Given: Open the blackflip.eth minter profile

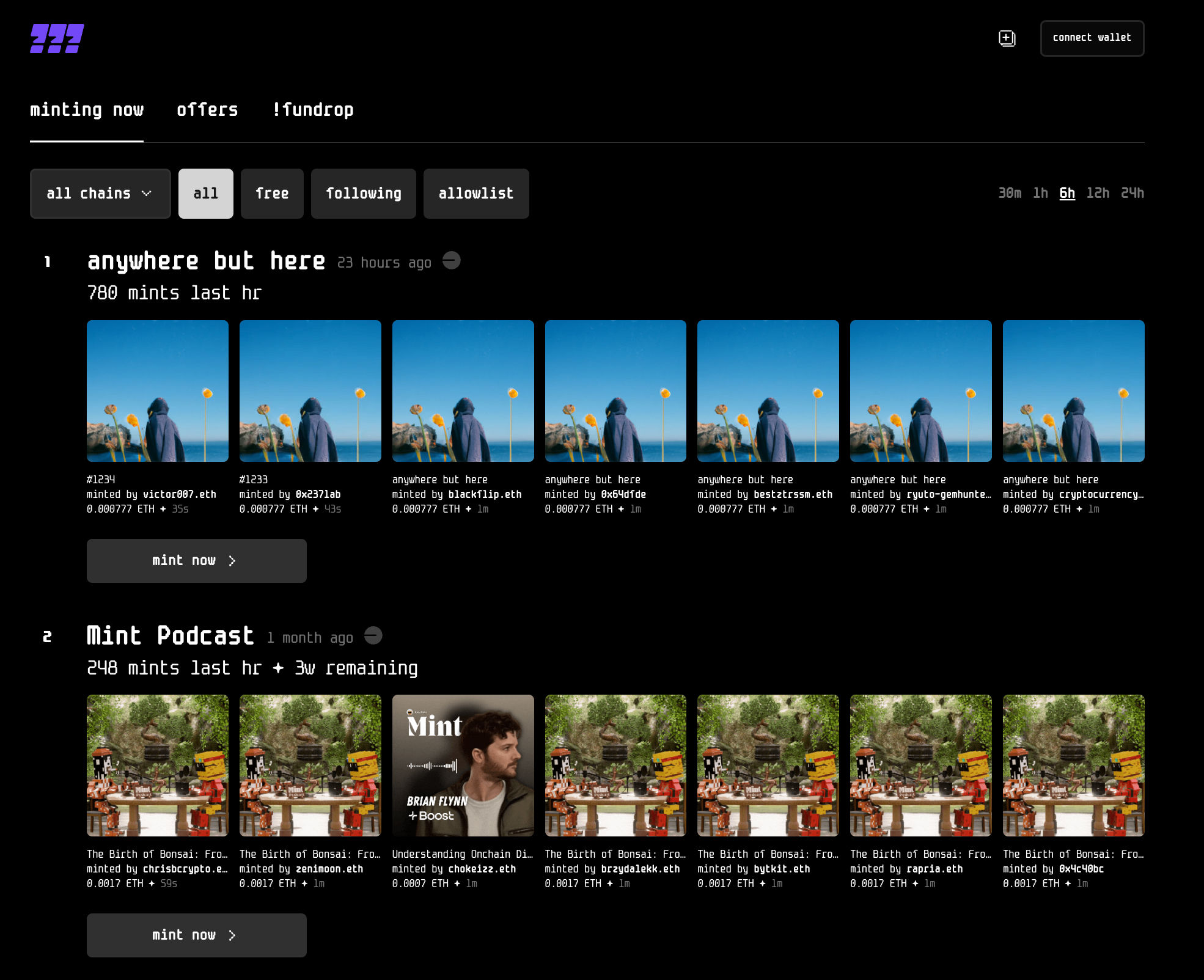Looking at the screenshot, I should click(x=485, y=494).
